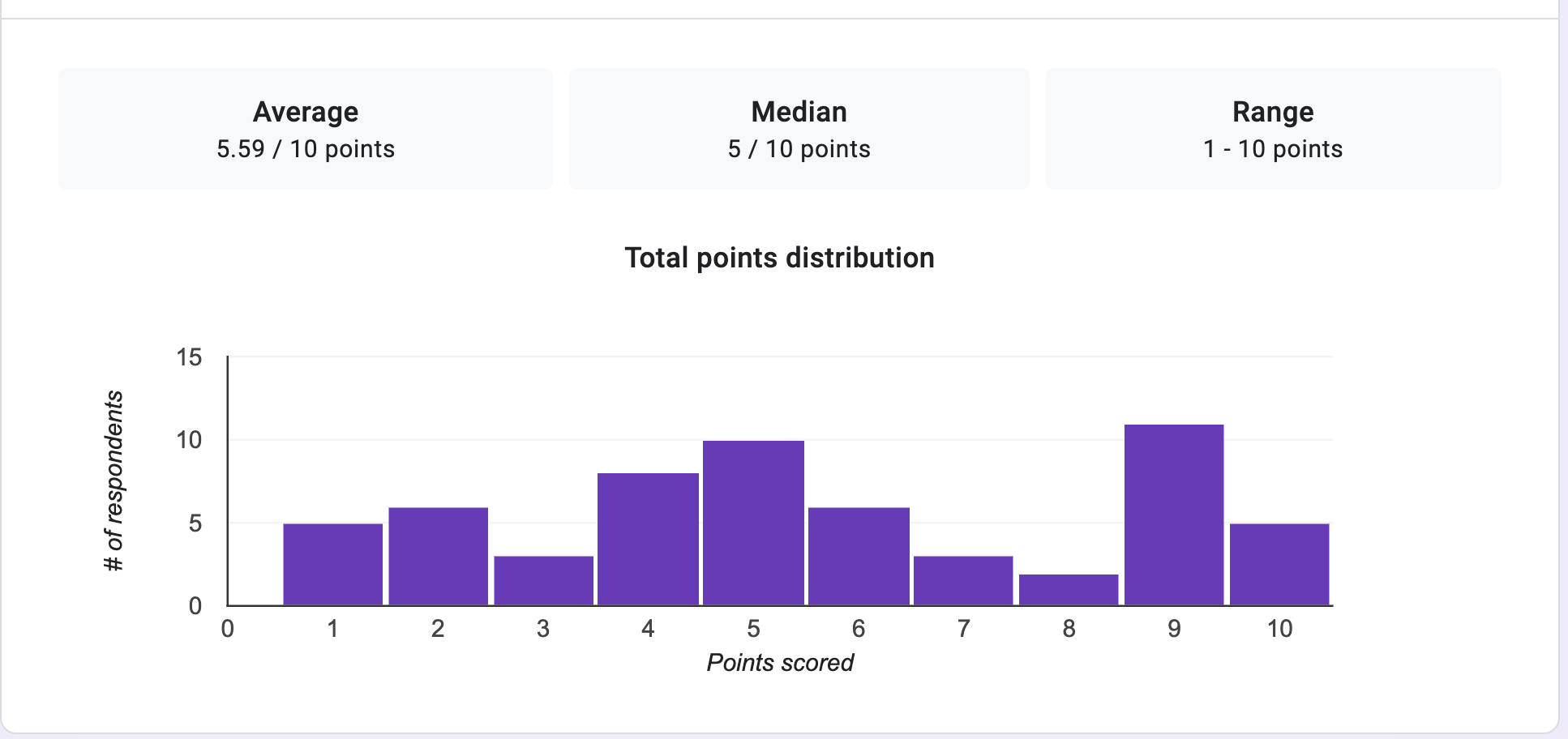Click the bar above score 7

(x=963, y=580)
